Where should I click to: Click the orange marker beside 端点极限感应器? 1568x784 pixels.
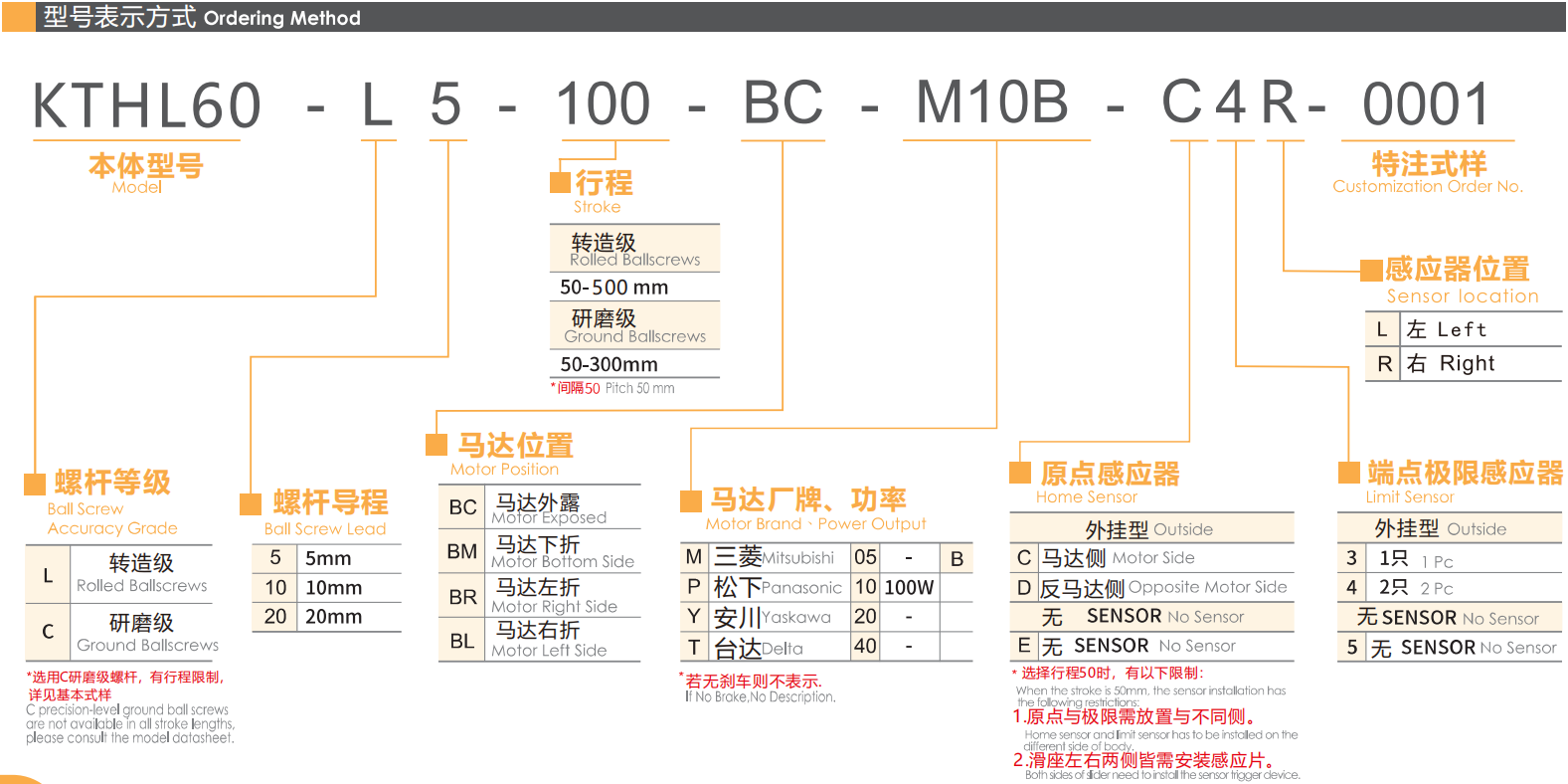pos(1348,472)
